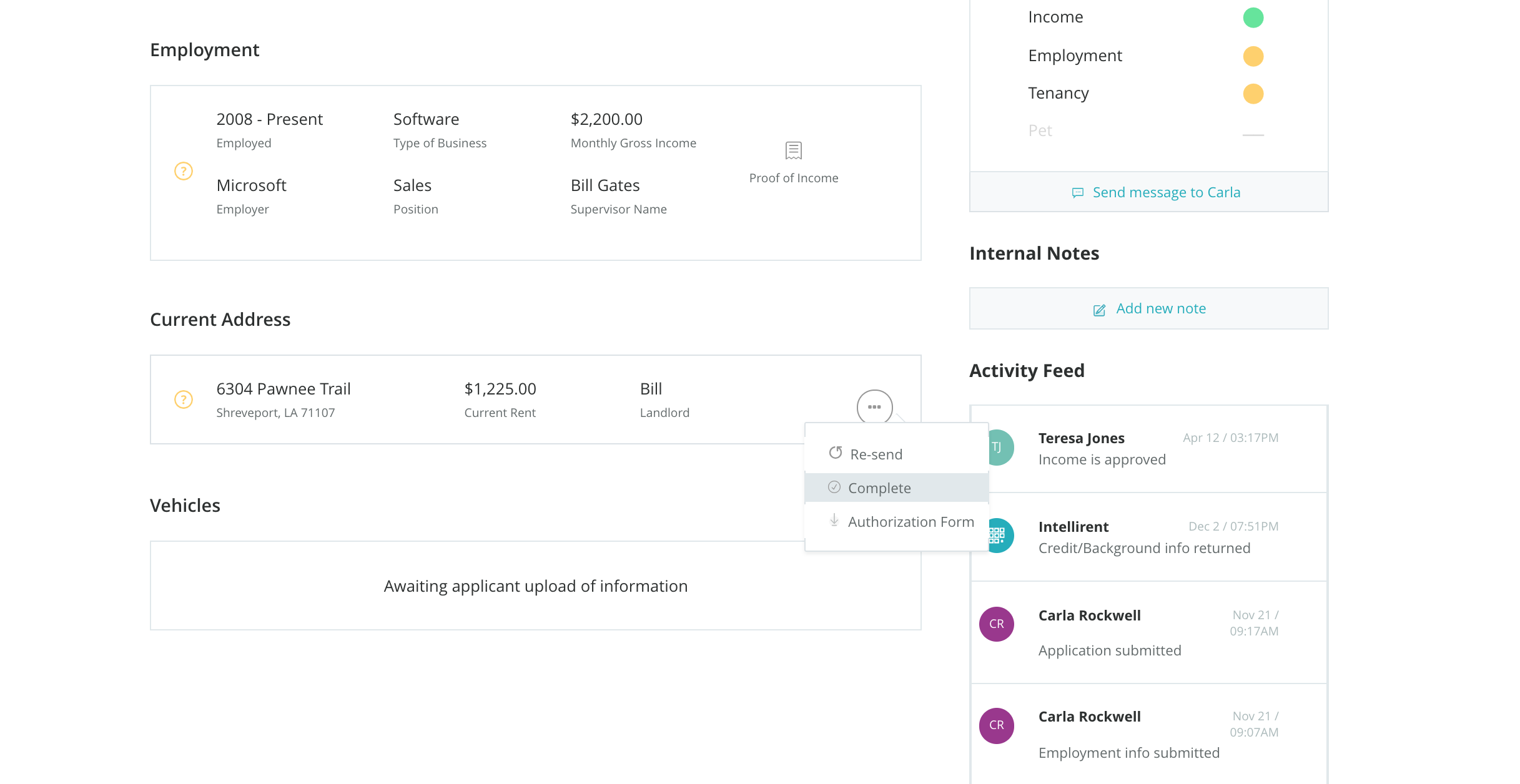Select Re-send from the dropdown menu
1520x784 pixels.
click(x=876, y=454)
